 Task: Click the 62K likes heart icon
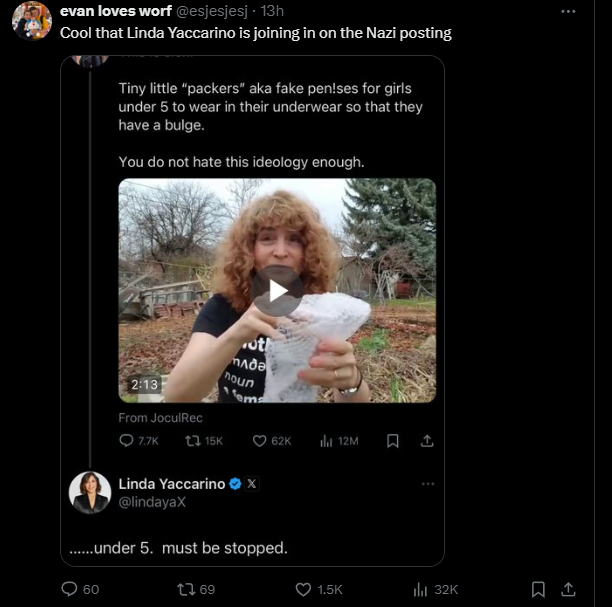point(259,440)
